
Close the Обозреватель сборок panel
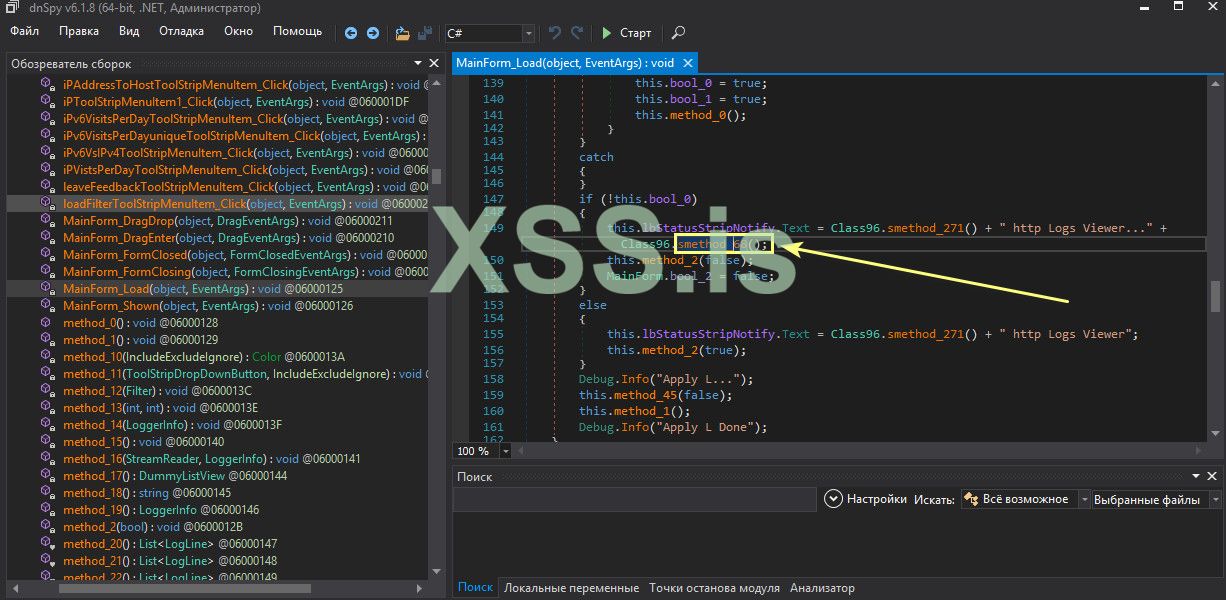pos(434,64)
